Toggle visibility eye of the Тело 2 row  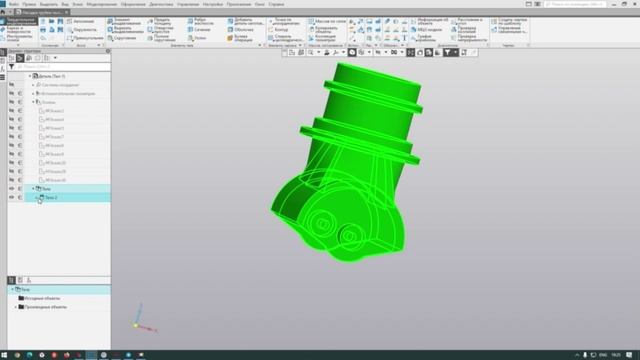11,197
